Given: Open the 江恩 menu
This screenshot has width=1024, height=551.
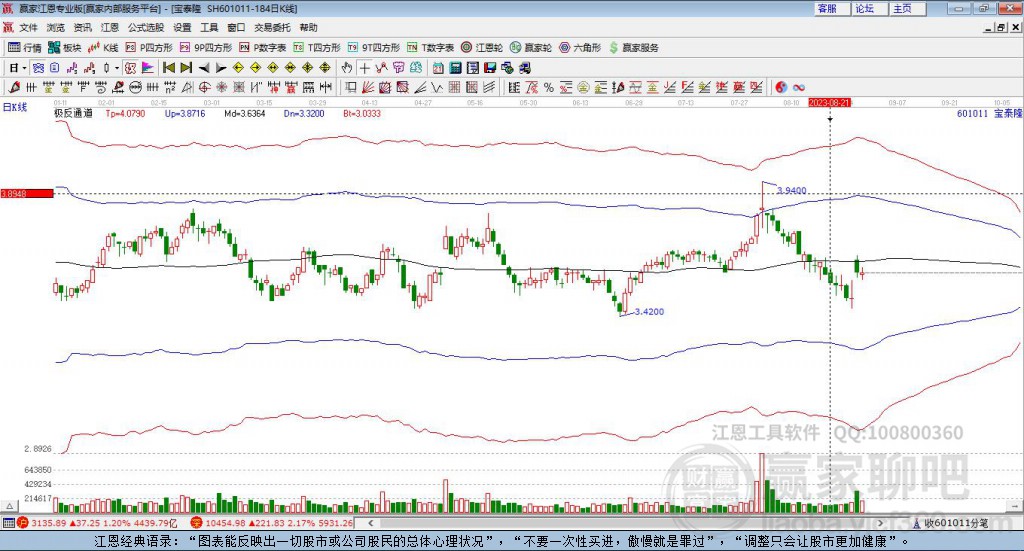Looking at the screenshot, I should click(x=110, y=27).
